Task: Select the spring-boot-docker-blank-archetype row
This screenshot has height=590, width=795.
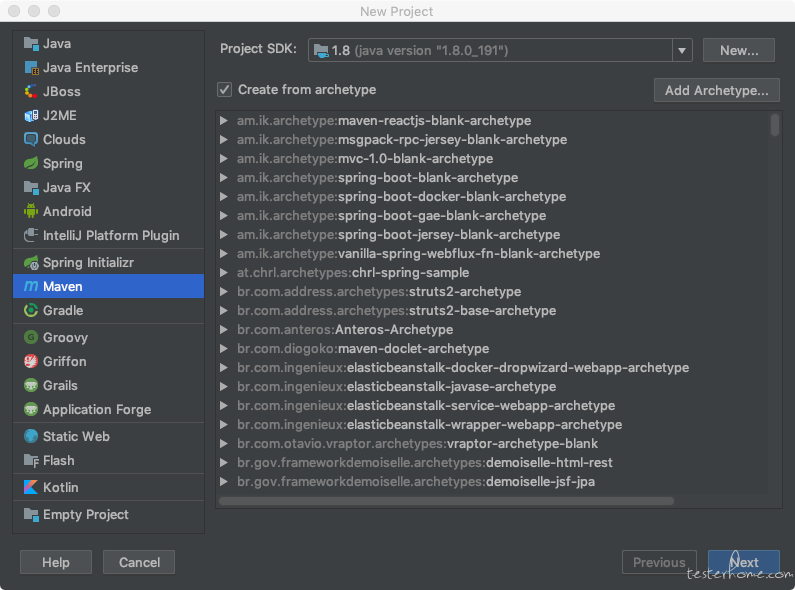Action: (x=492, y=197)
